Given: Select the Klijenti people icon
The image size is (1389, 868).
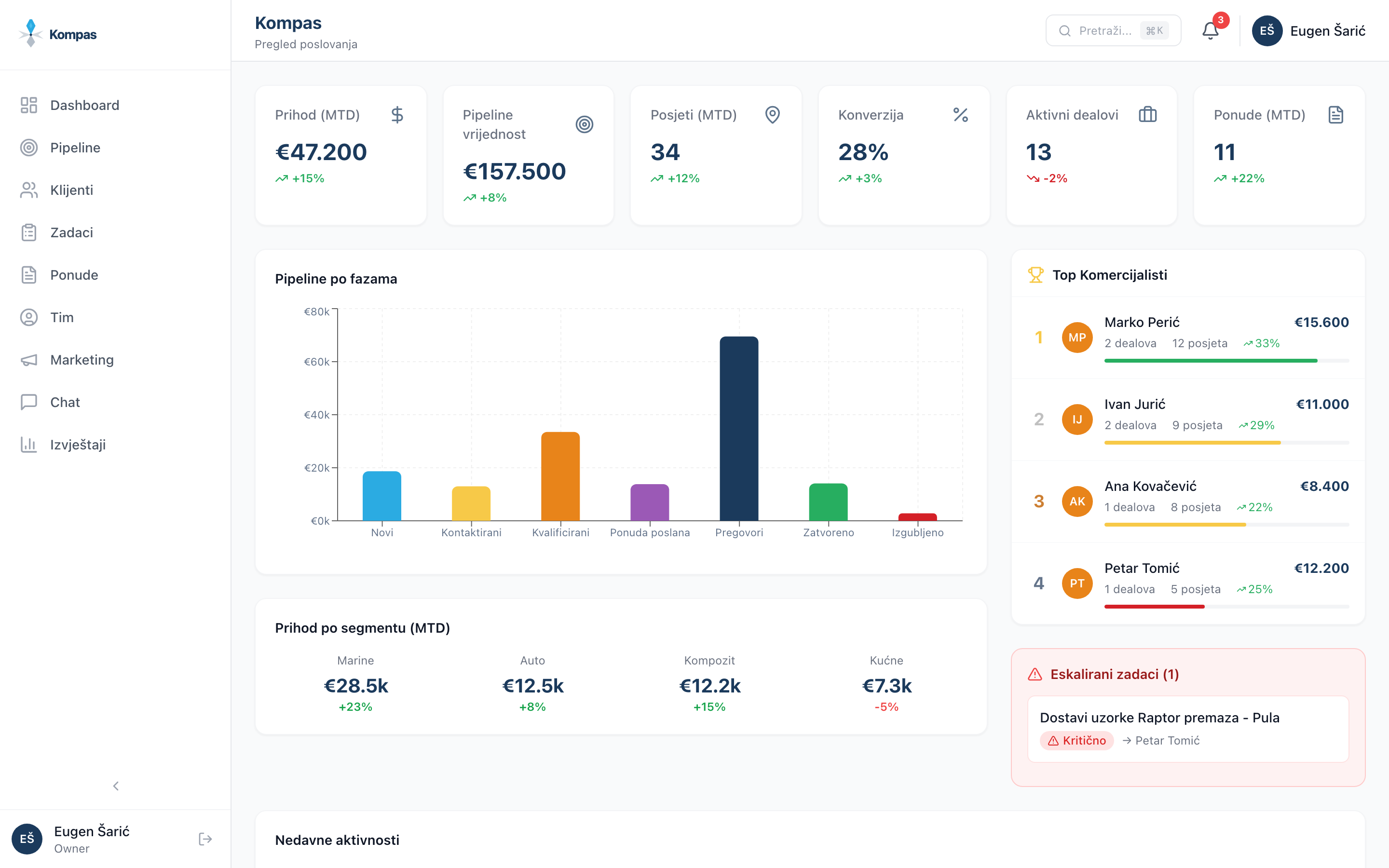Looking at the screenshot, I should click(29, 190).
